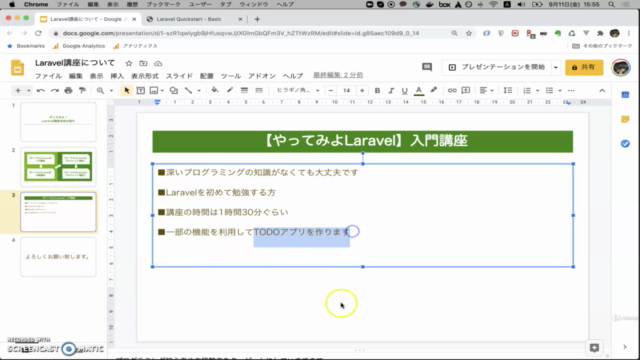Open border weight options
This screenshot has height=360, width=640.
(x=244, y=90)
